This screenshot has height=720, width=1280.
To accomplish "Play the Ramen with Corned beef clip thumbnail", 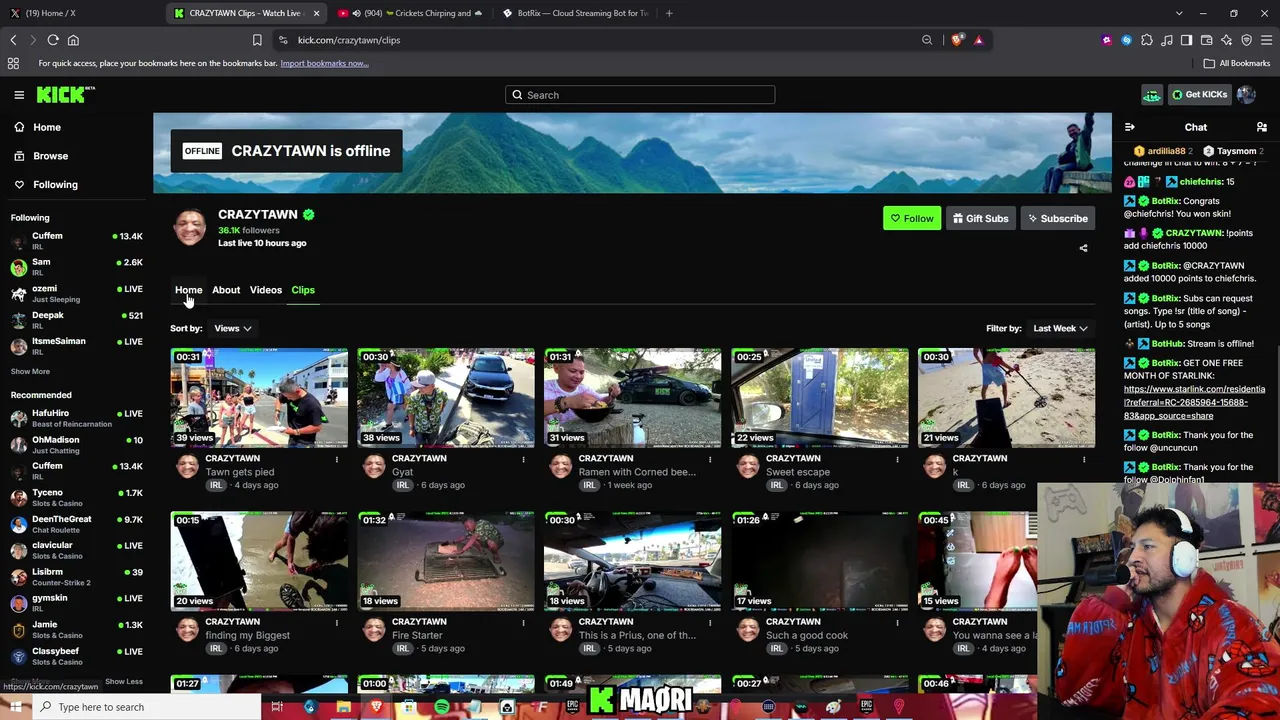I will point(633,398).
